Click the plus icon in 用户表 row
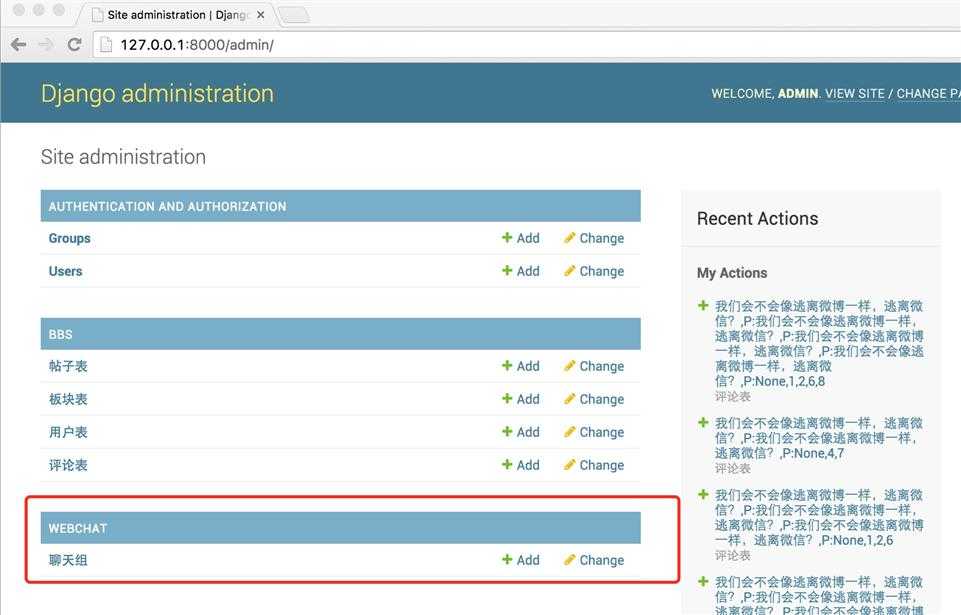 507,432
